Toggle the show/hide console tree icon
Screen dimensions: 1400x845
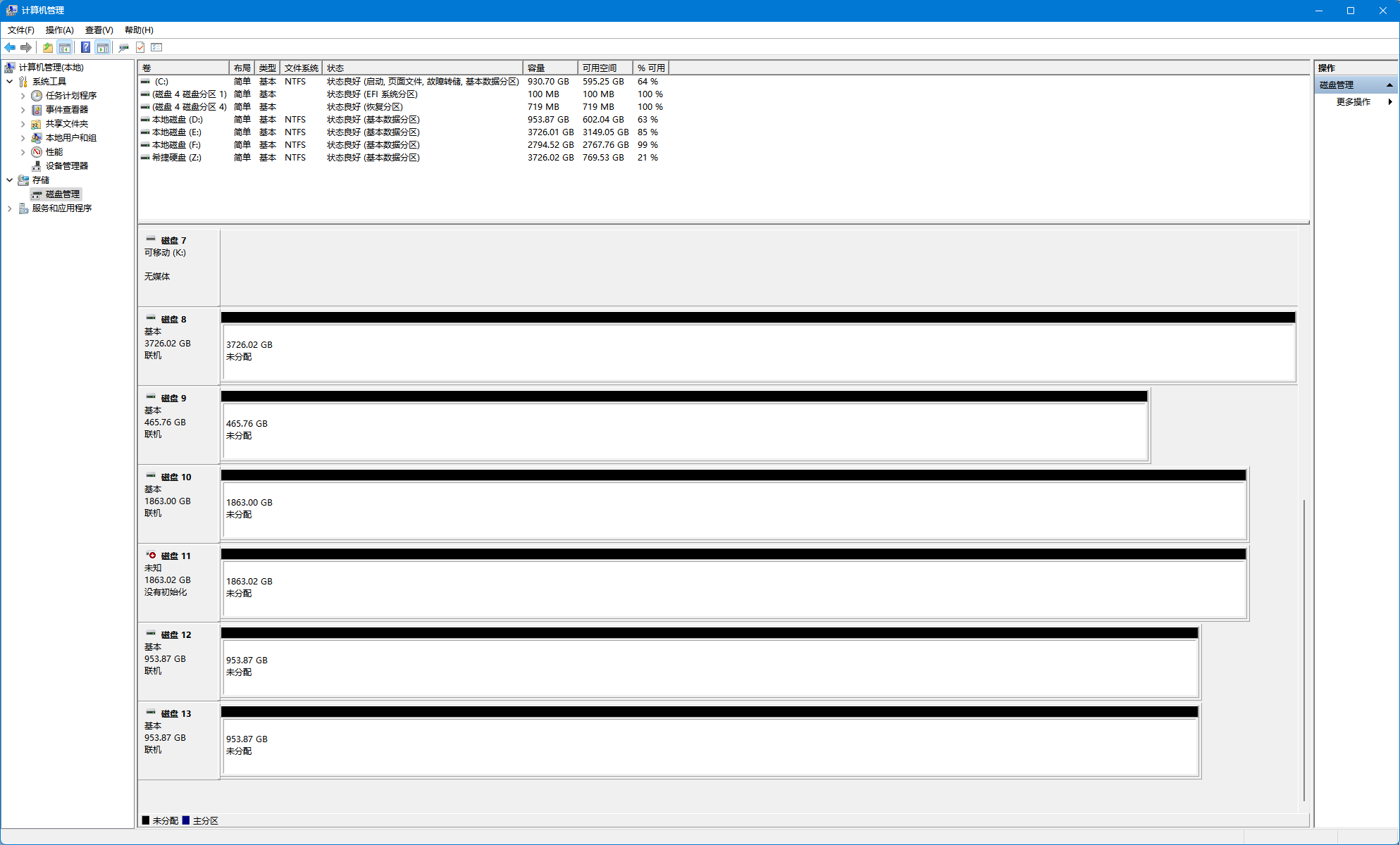pos(65,47)
